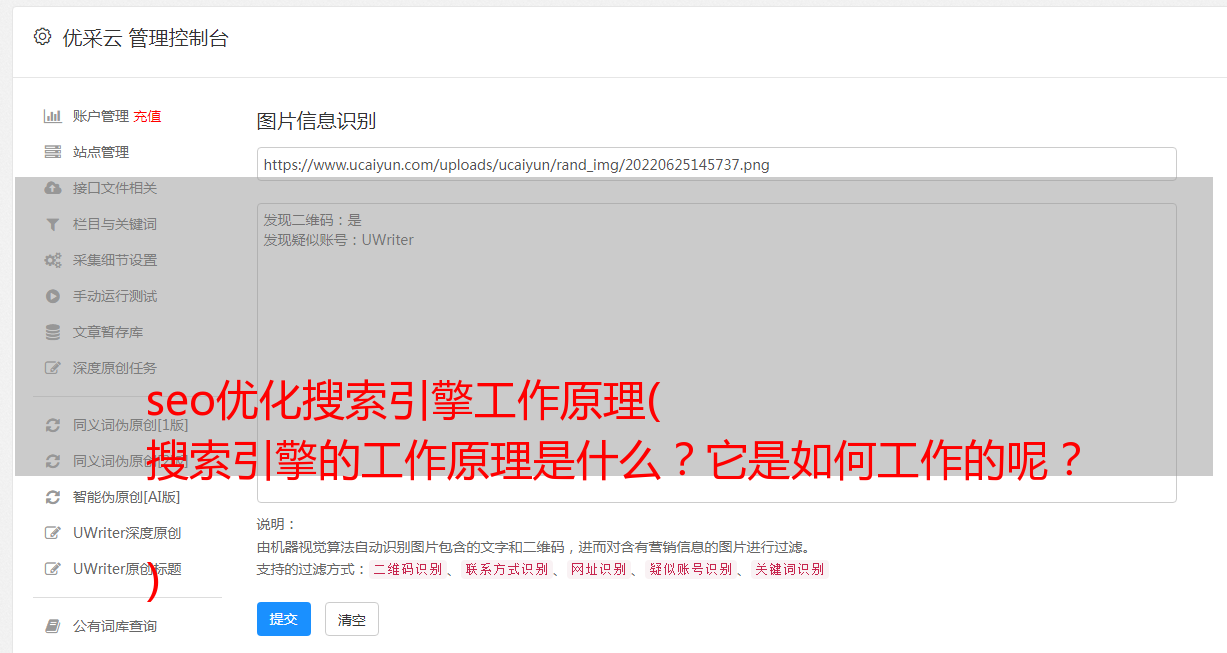Open 手动运行测试 menu item
Screen dimensions: 1227x653
click(115, 296)
